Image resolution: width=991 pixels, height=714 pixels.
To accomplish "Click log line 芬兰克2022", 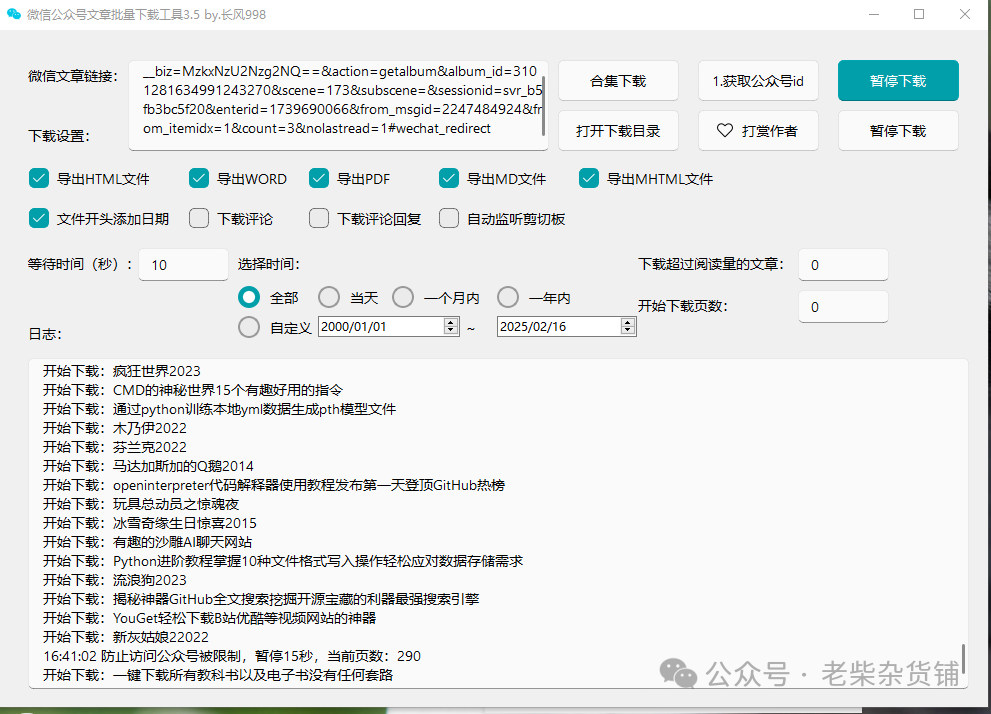I will point(114,447).
